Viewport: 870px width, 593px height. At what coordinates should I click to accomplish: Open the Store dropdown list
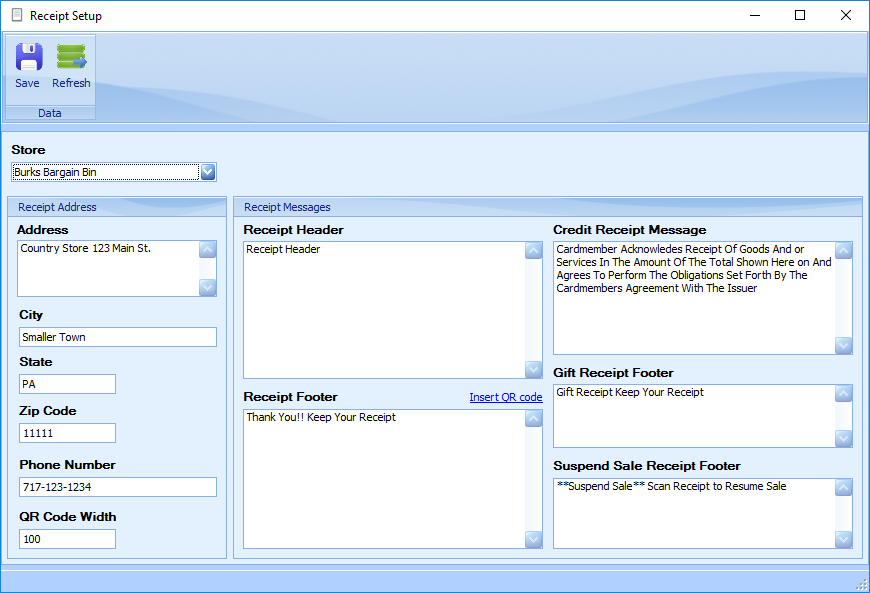pos(208,172)
